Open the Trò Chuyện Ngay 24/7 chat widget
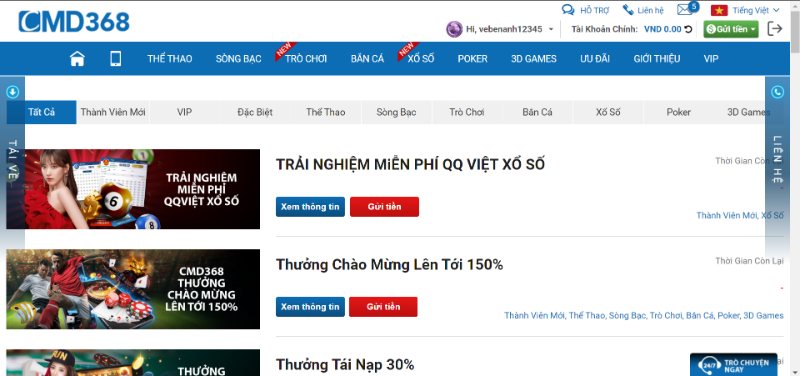Image resolution: width=800 pixels, height=376 pixels. pyautogui.click(x=734, y=364)
